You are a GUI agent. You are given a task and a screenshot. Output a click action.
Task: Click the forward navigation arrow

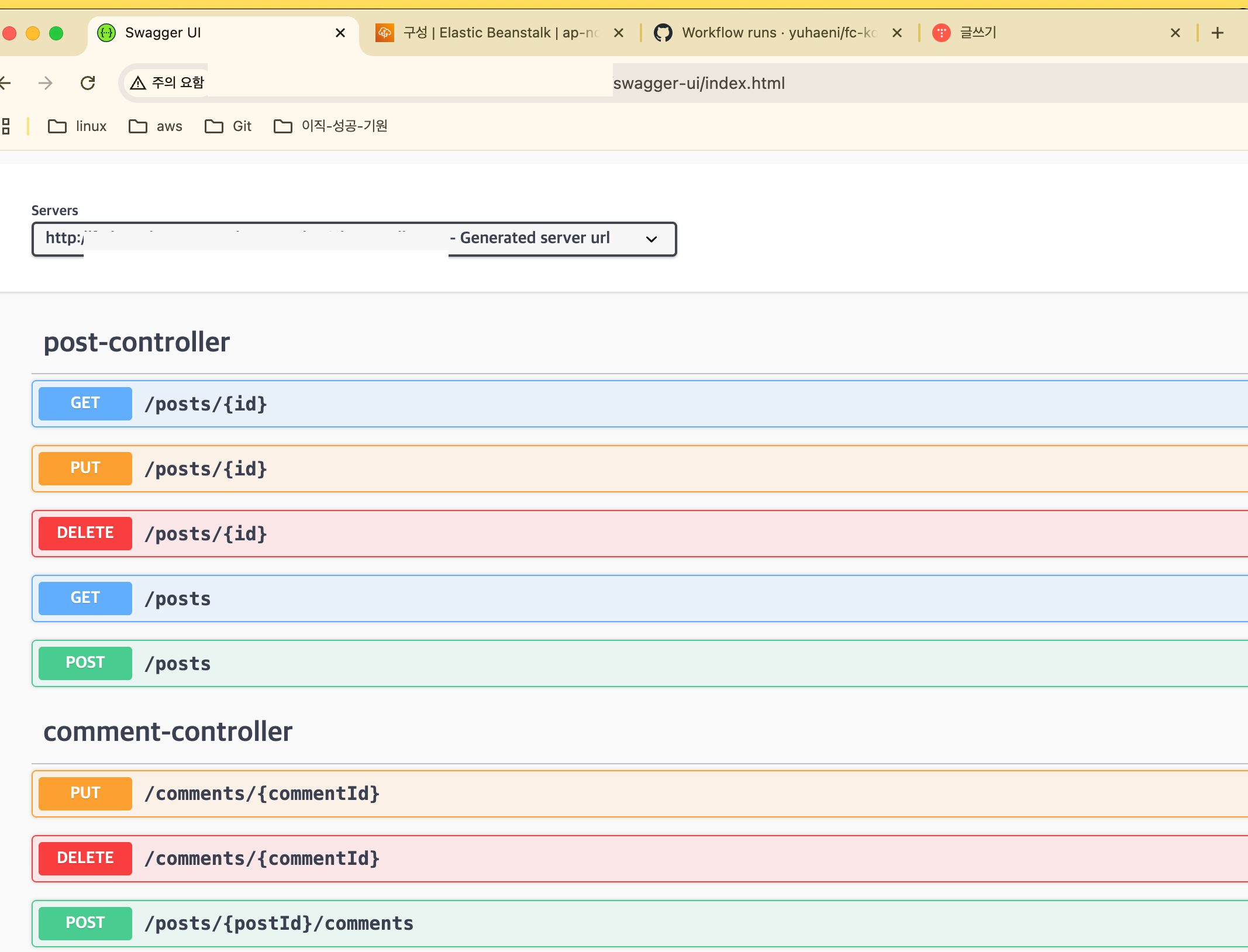click(x=45, y=83)
